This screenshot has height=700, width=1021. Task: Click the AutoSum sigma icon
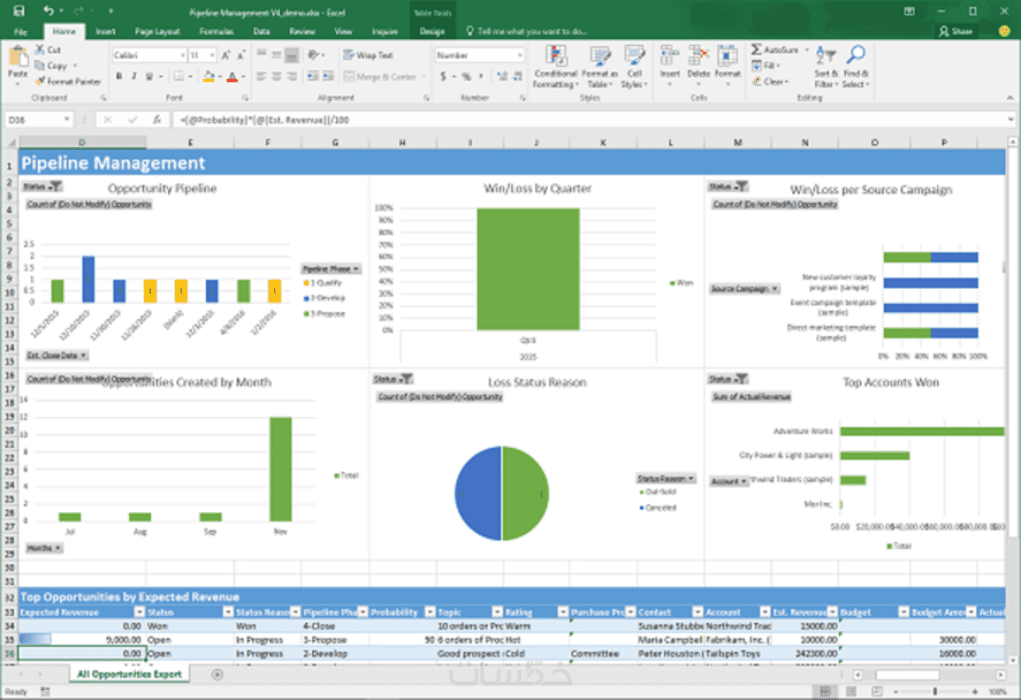coord(757,49)
